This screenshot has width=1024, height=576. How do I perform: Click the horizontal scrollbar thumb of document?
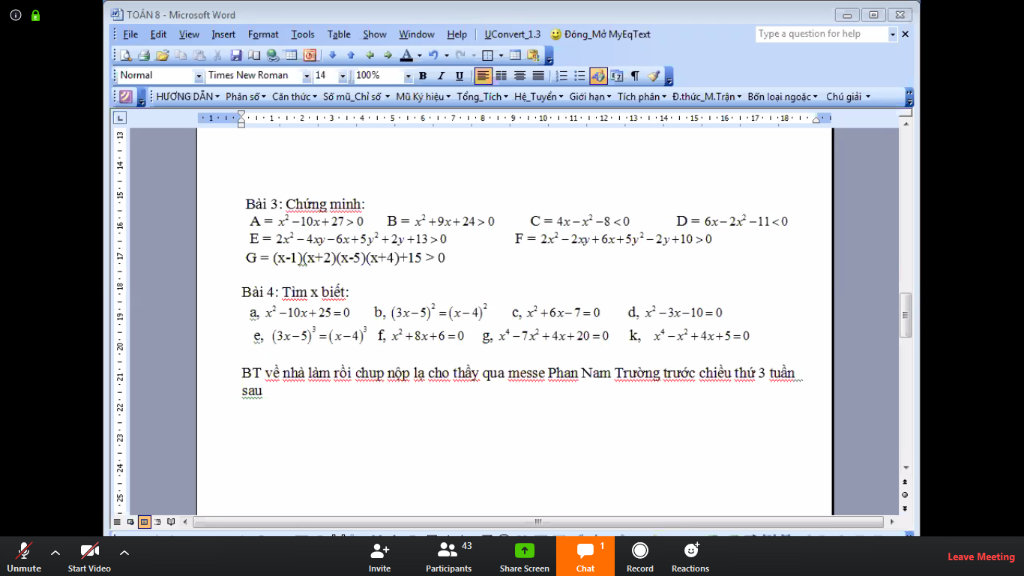[538, 522]
